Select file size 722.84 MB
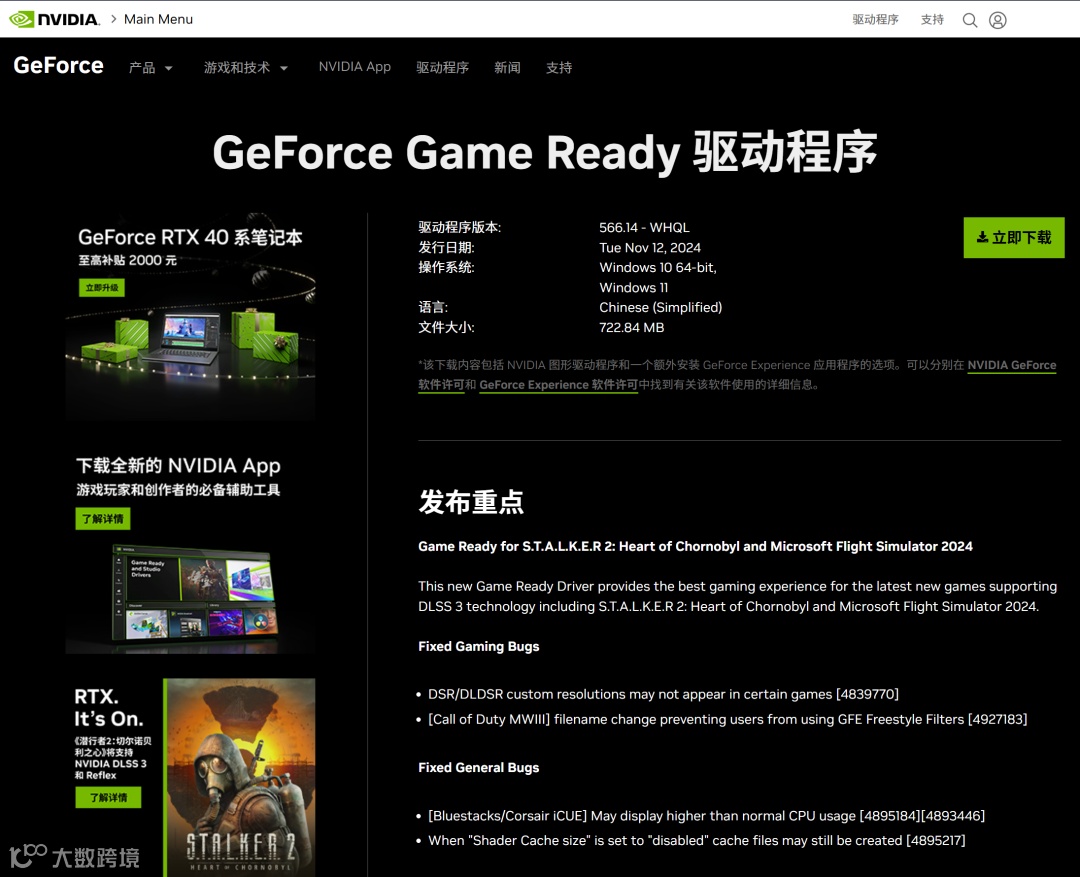Image resolution: width=1080 pixels, height=877 pixels. tap(631, 327)
